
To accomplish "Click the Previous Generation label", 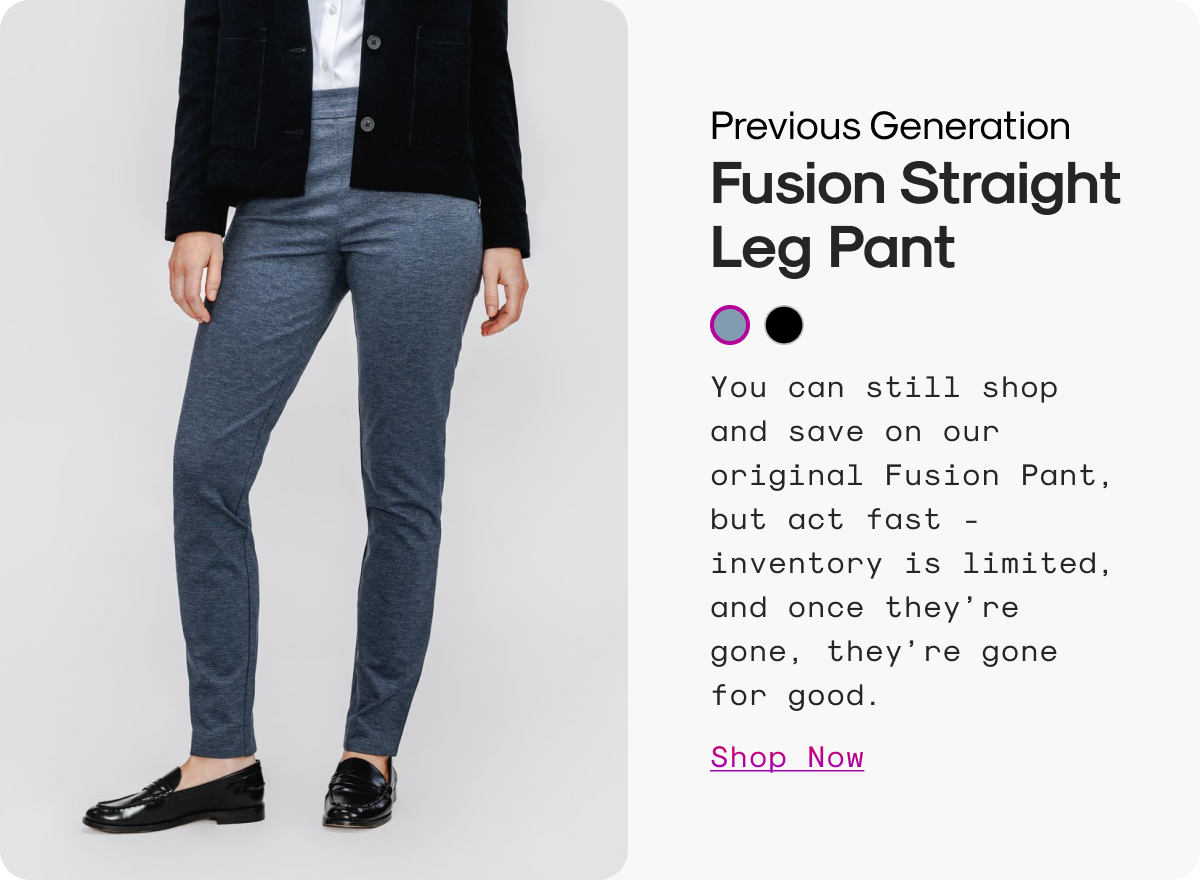I will (890, 127).
